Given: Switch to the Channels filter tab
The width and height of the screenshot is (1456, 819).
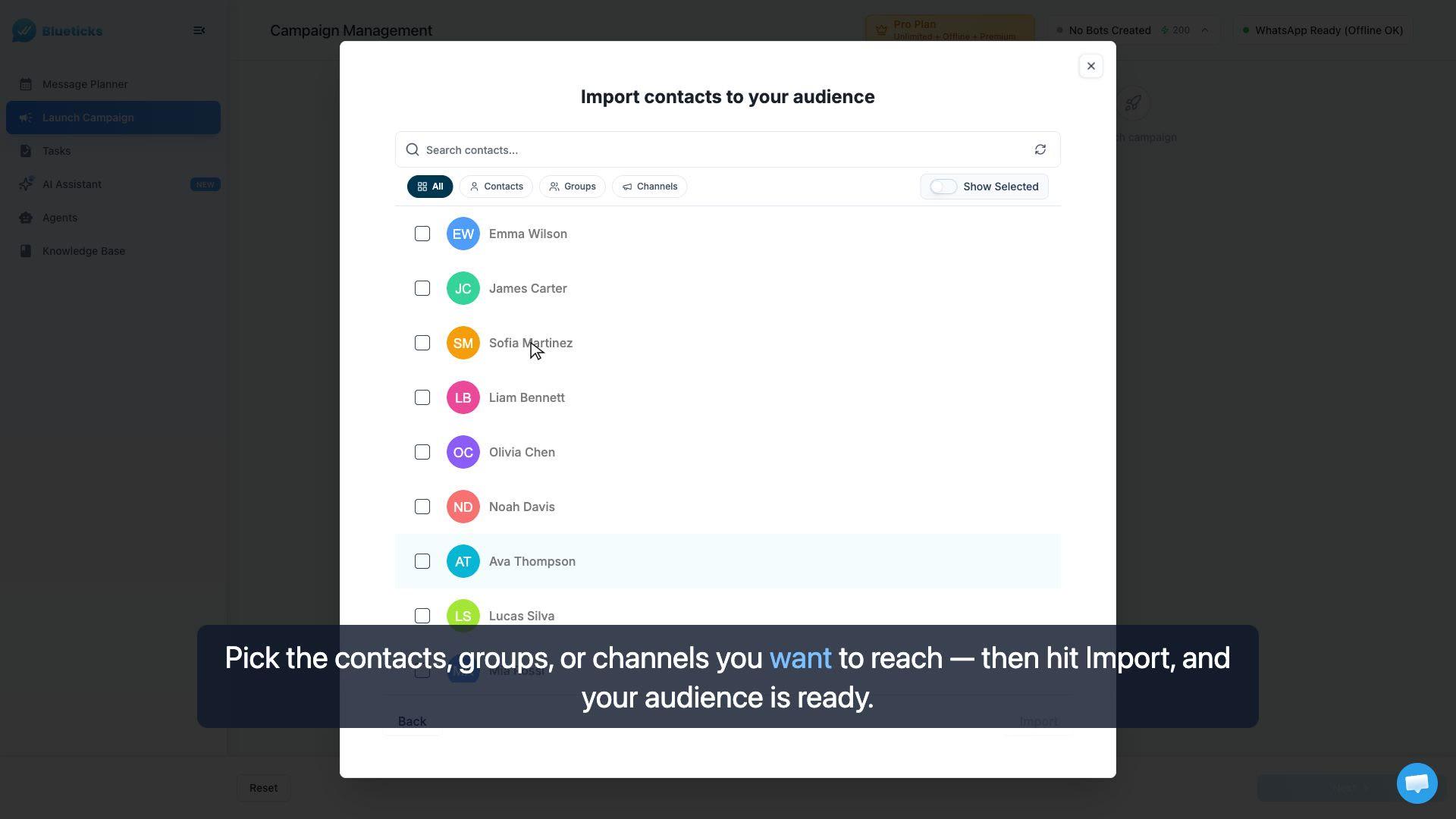Looking at the screenshot, I should [650, 187].
